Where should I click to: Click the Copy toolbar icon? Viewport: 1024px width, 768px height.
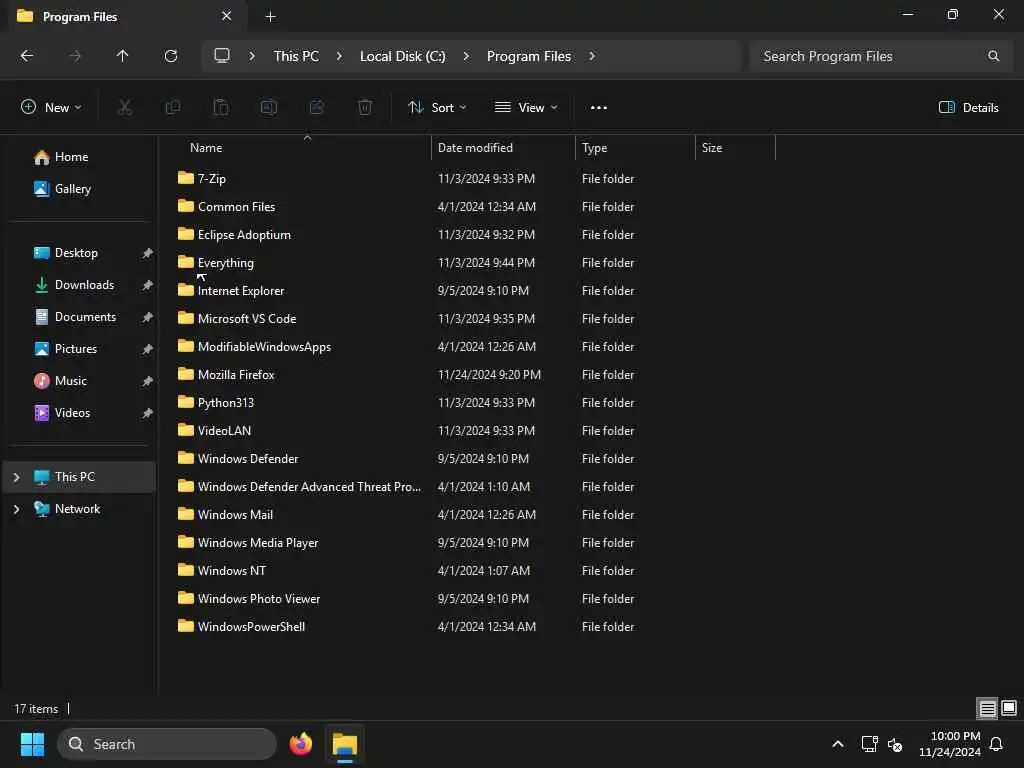(x=173, y=107)
